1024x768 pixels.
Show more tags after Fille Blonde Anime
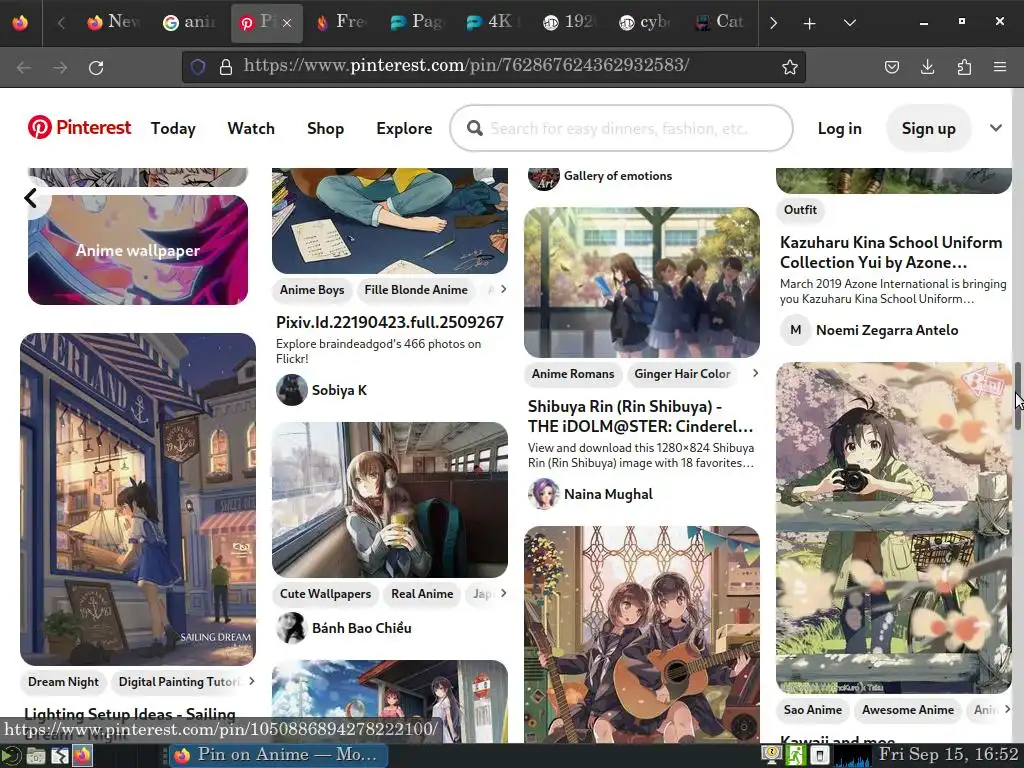click(x=503, y=289)
